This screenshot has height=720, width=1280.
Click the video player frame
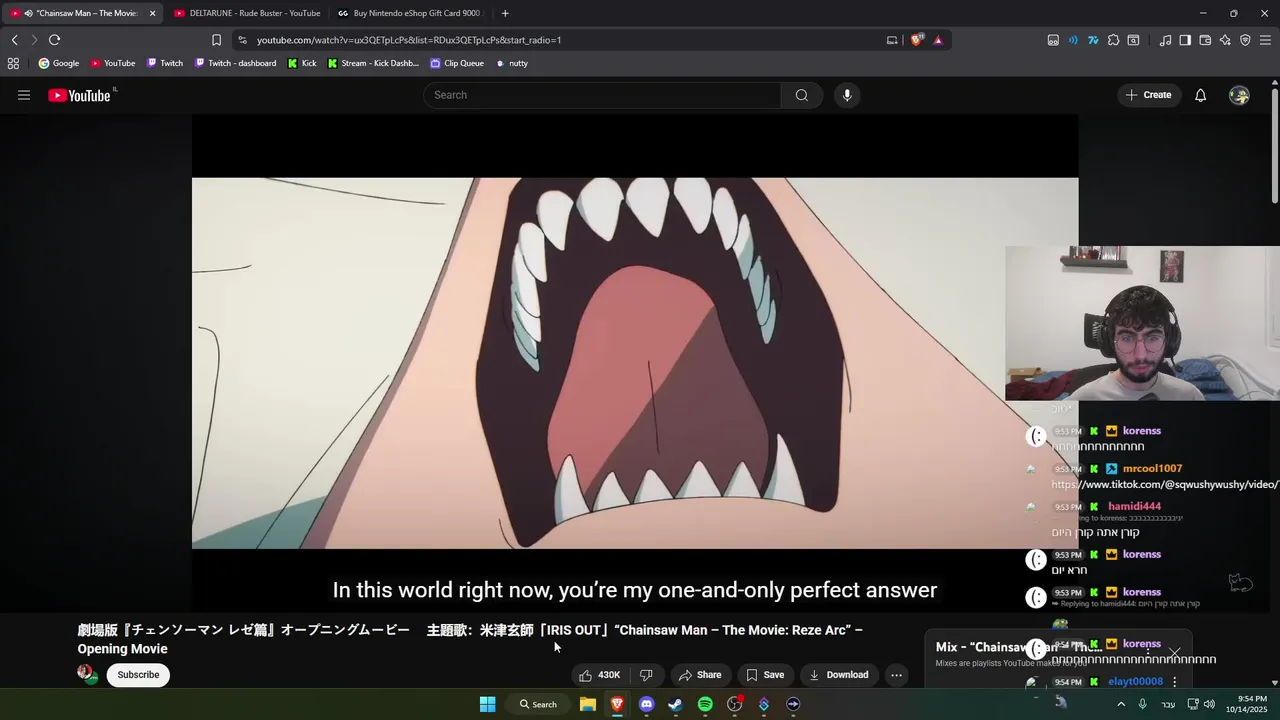pos(635,363)
